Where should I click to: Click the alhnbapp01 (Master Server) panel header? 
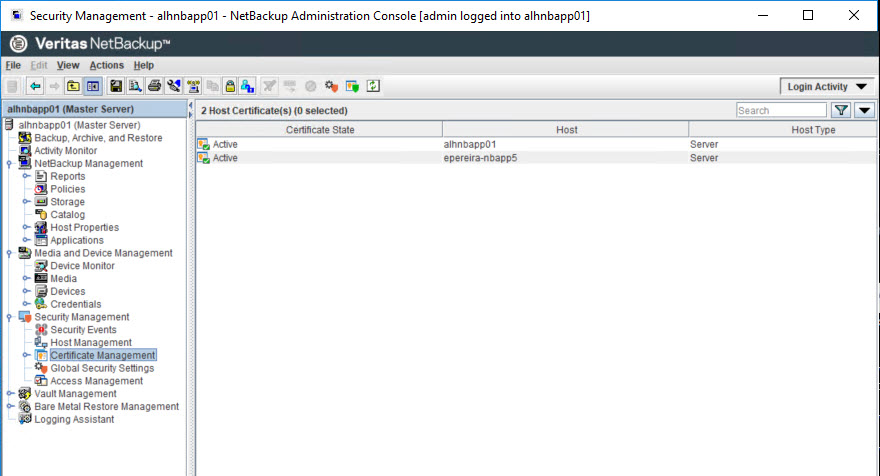[94, 109]
